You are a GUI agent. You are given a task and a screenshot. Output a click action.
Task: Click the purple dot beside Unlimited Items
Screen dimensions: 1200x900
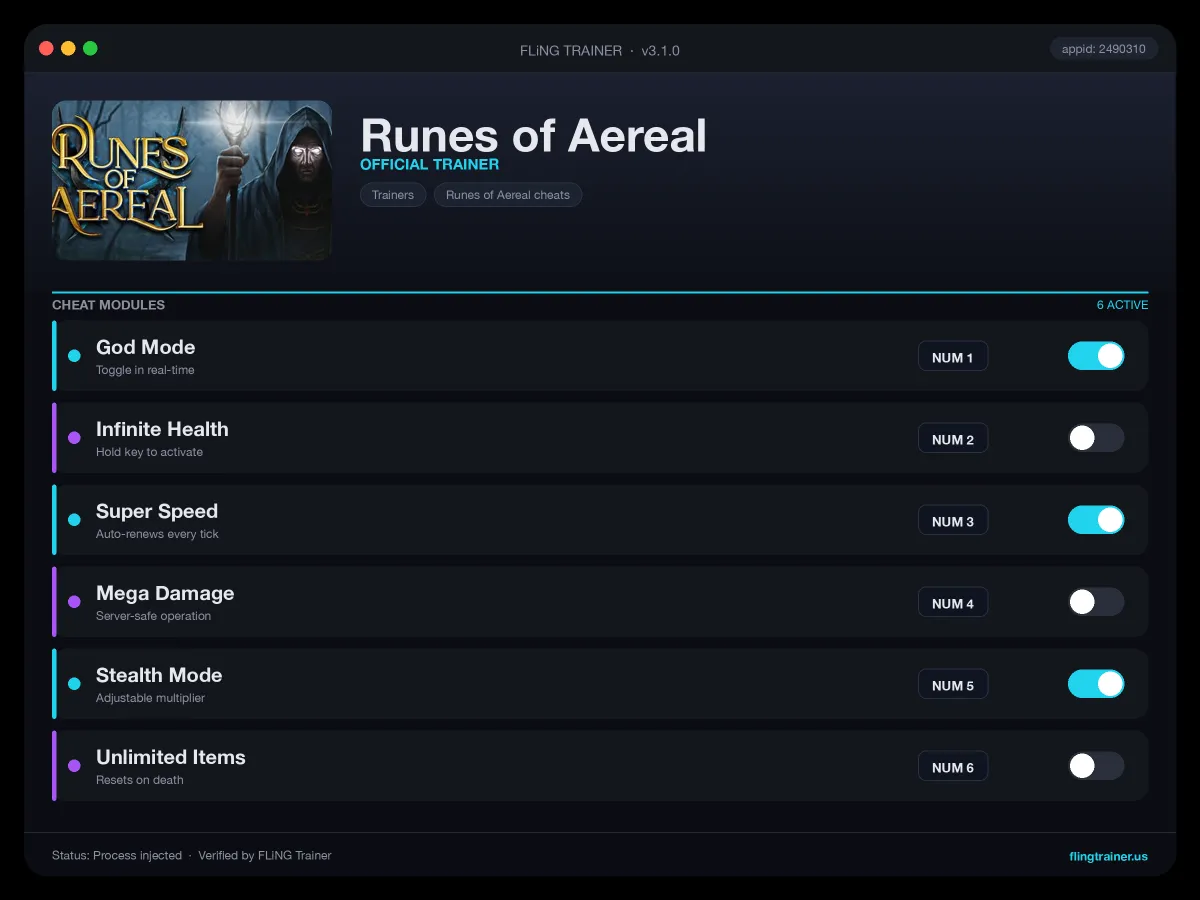point(74,766)
